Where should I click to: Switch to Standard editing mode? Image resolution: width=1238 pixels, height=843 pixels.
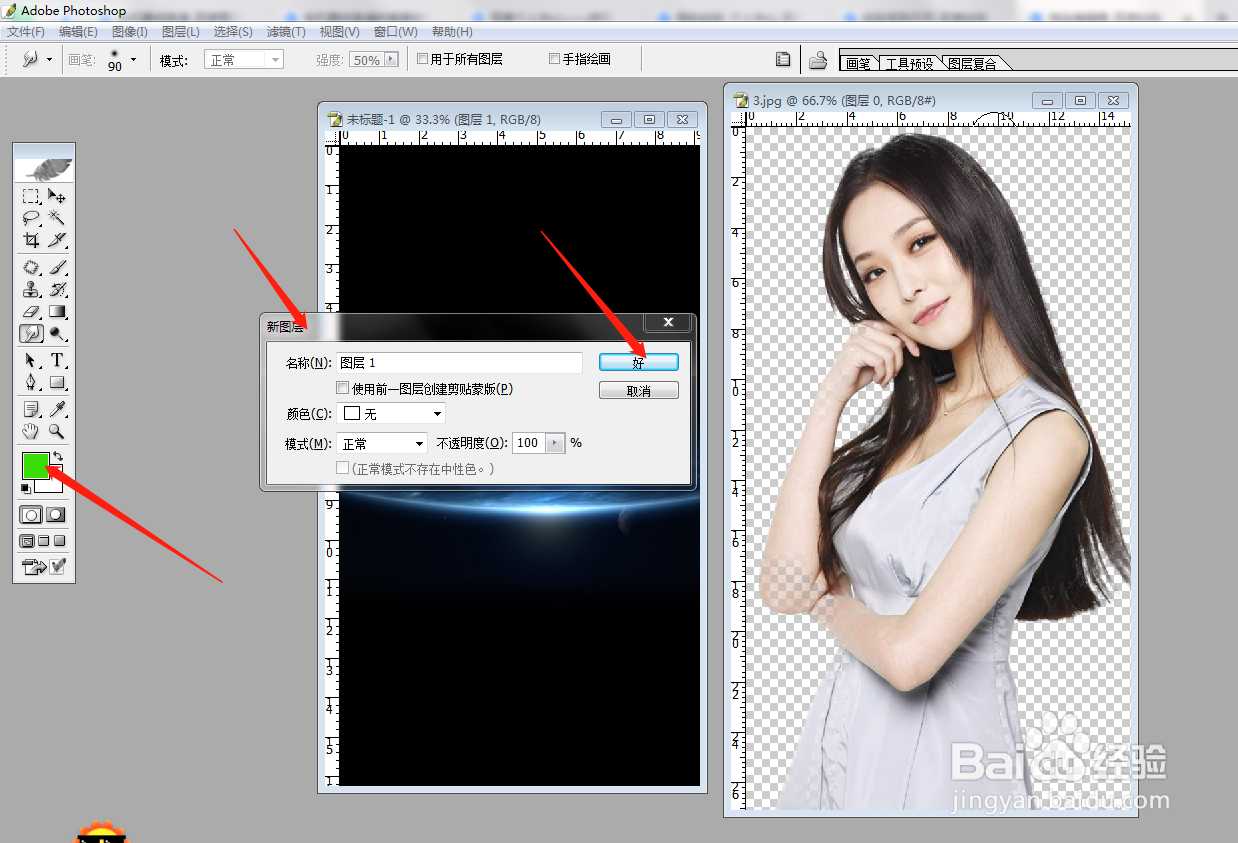pyautogui.click(x=31, y=515)
